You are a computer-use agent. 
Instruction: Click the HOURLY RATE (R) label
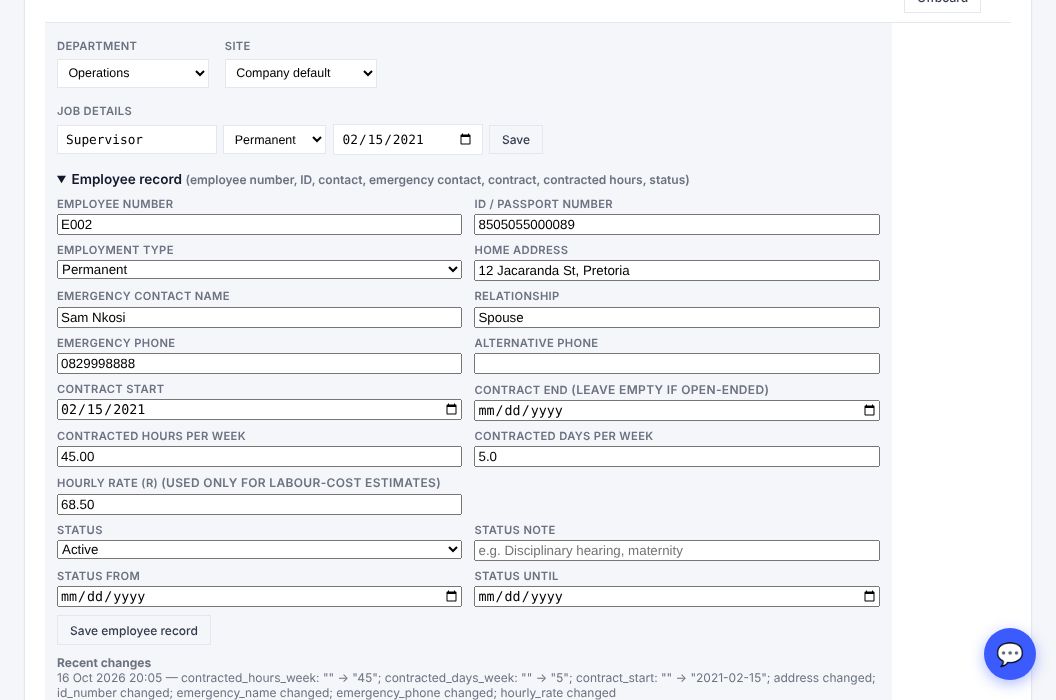(x=249, y=482)
